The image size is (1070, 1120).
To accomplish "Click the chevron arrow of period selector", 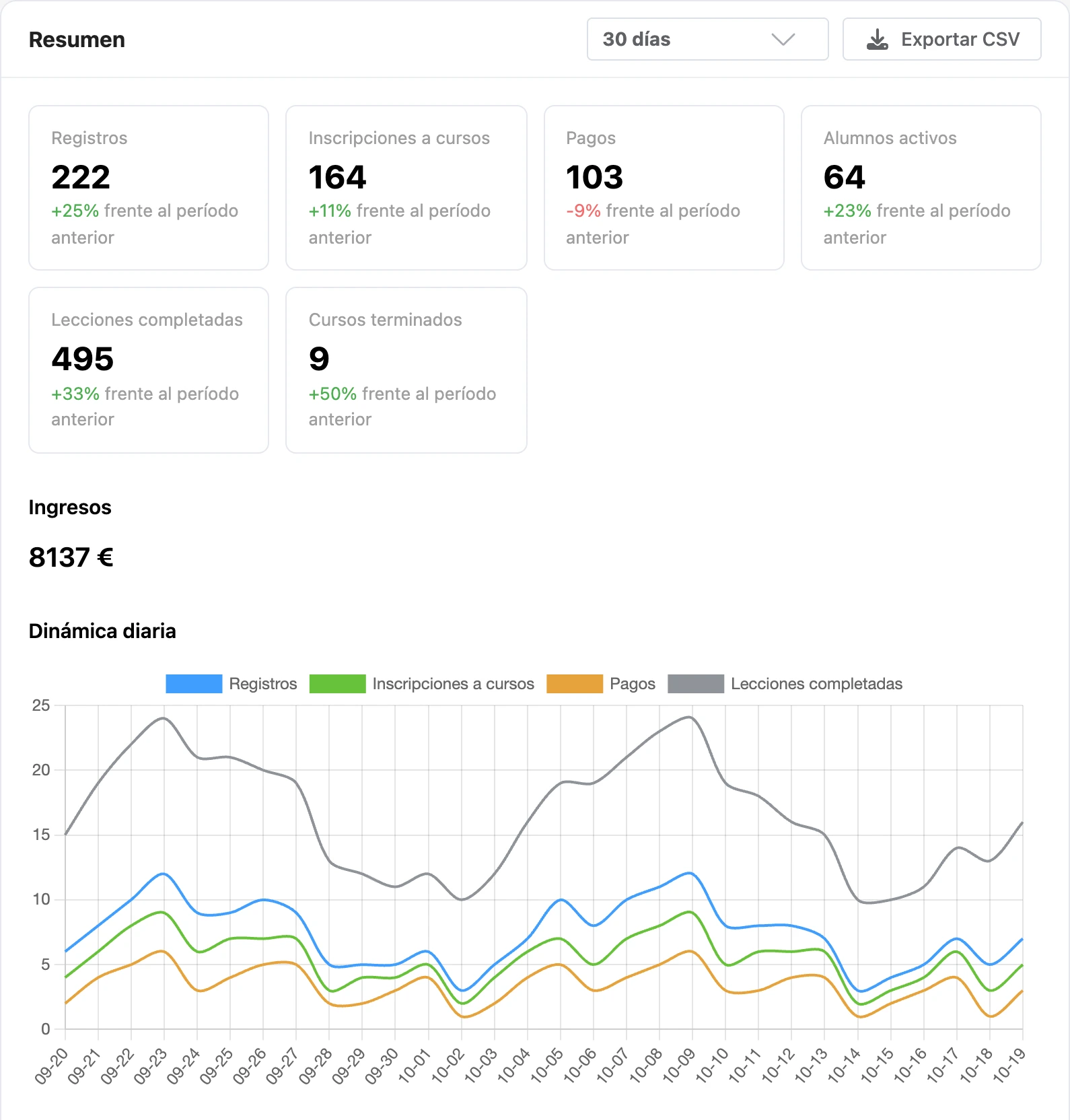I will coord(783,39).
